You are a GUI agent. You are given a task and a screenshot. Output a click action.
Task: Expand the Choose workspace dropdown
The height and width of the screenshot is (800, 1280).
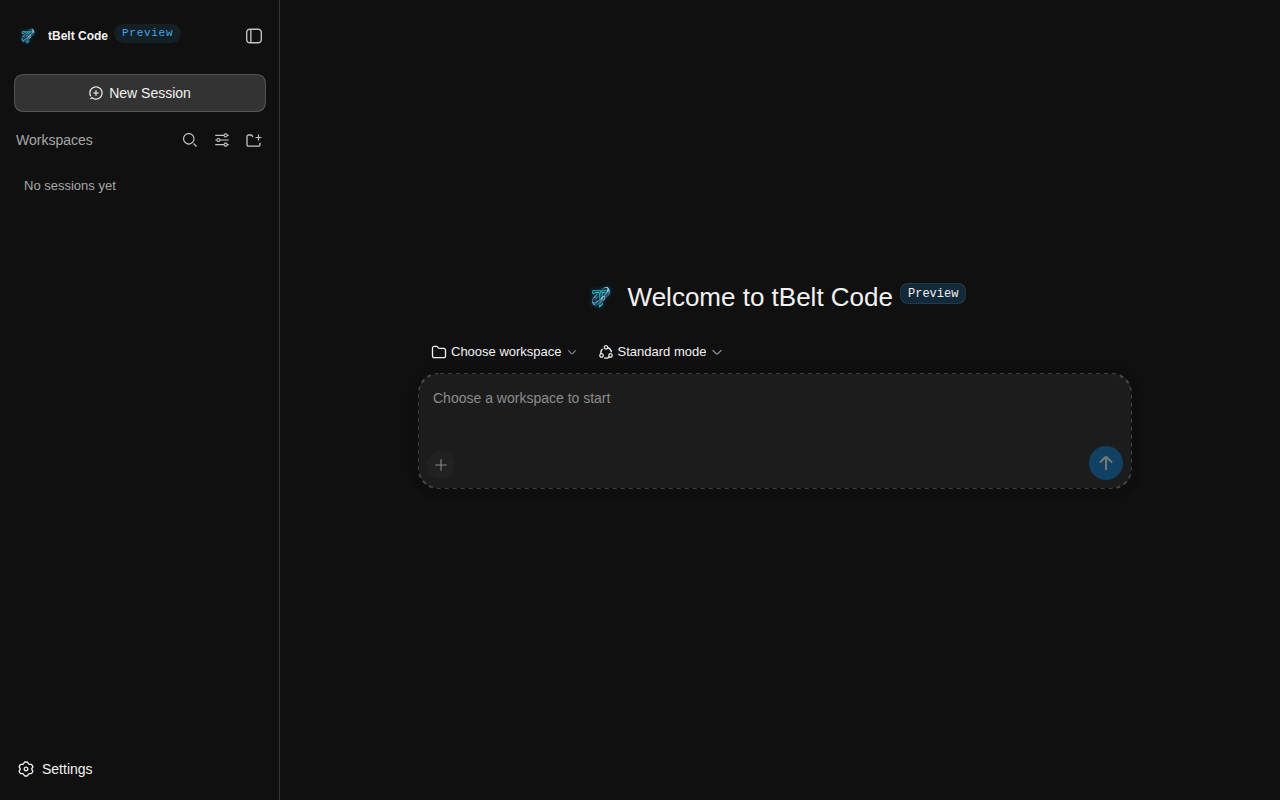point(504,352)
